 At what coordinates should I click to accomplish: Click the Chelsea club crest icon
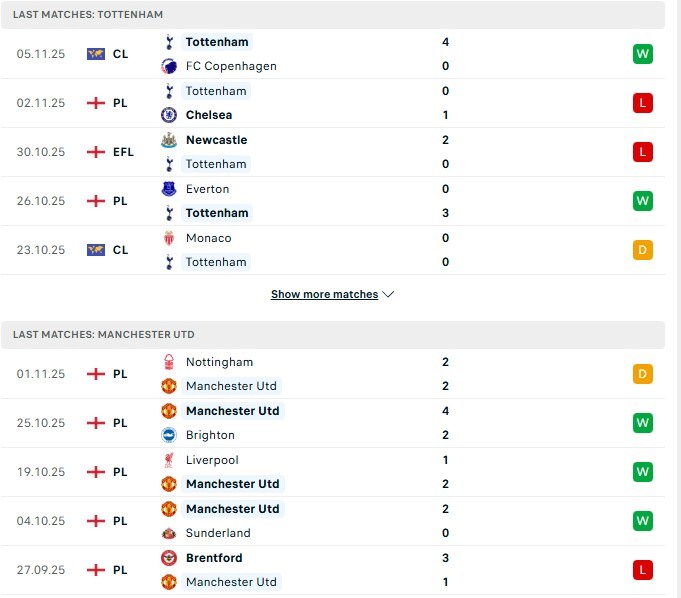(168, 115)
